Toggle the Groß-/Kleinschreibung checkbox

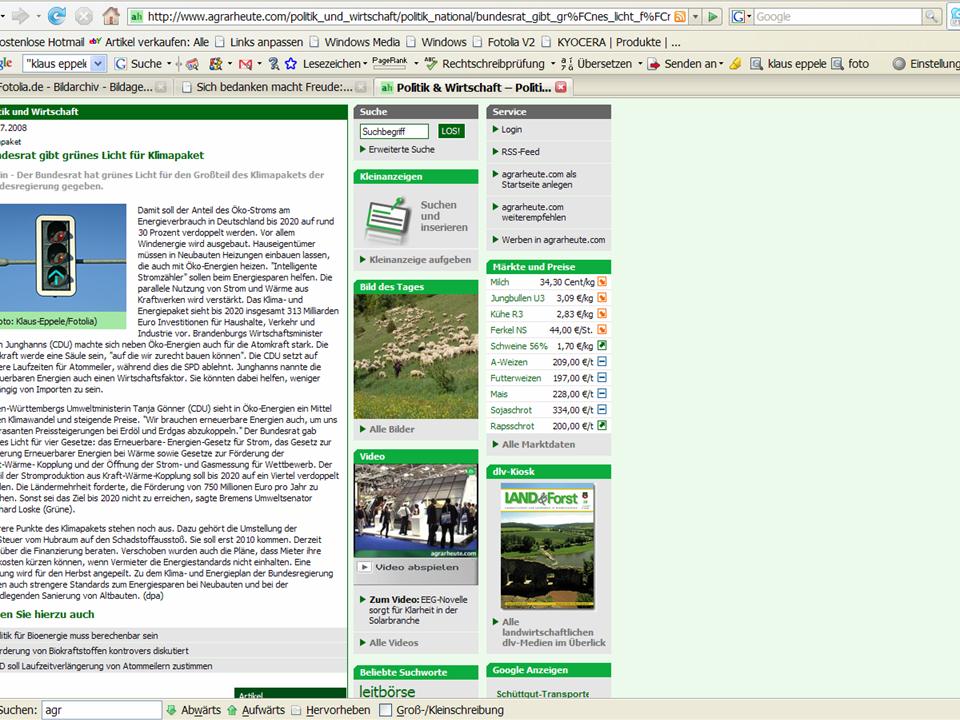pyautogui.click(x=386, y=710)
